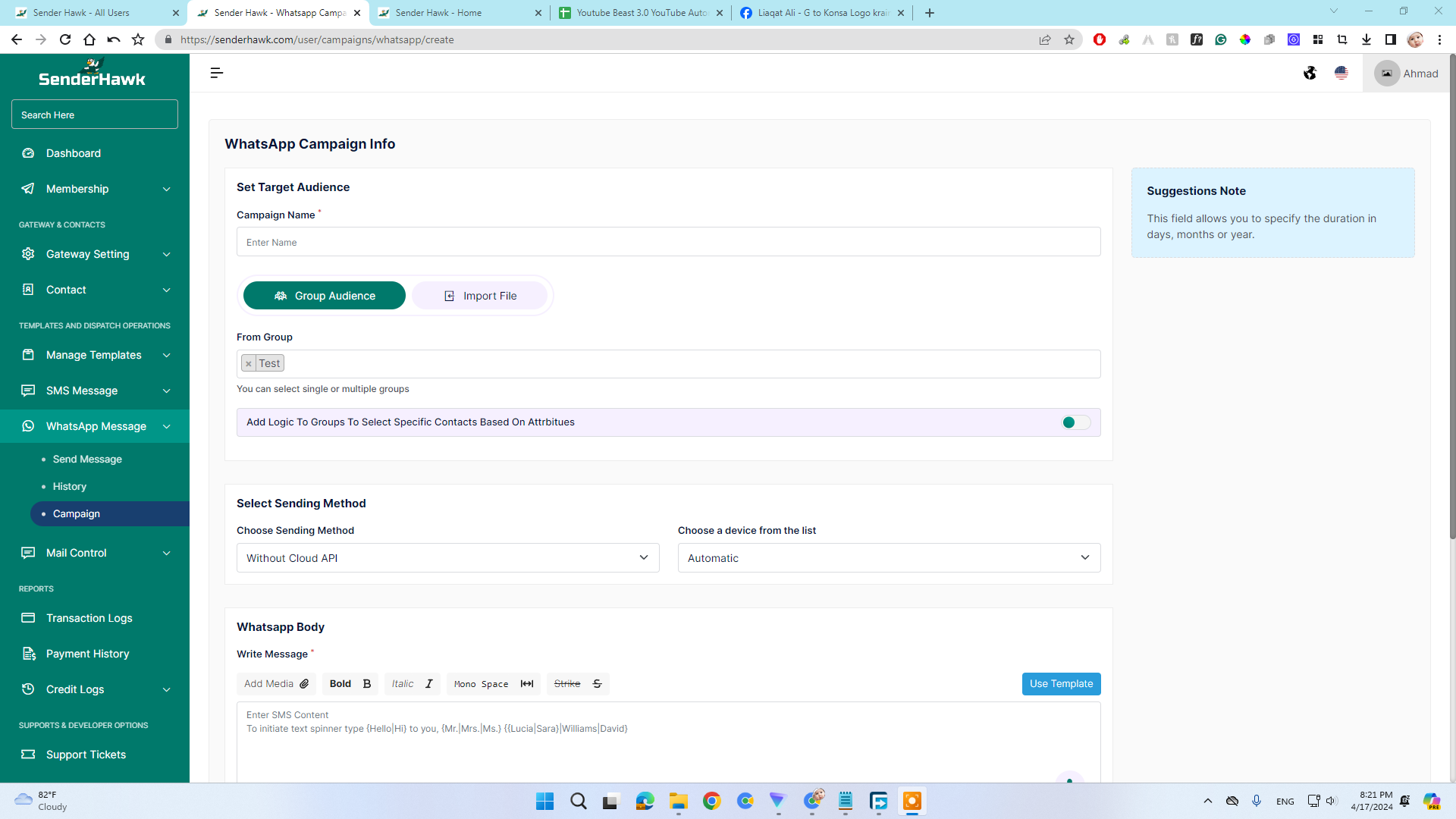The width and height of the screenshot is (1456, 819).
Task: Switch to Youtube Beast 3.0 tab
Action: tap(640, 13)
